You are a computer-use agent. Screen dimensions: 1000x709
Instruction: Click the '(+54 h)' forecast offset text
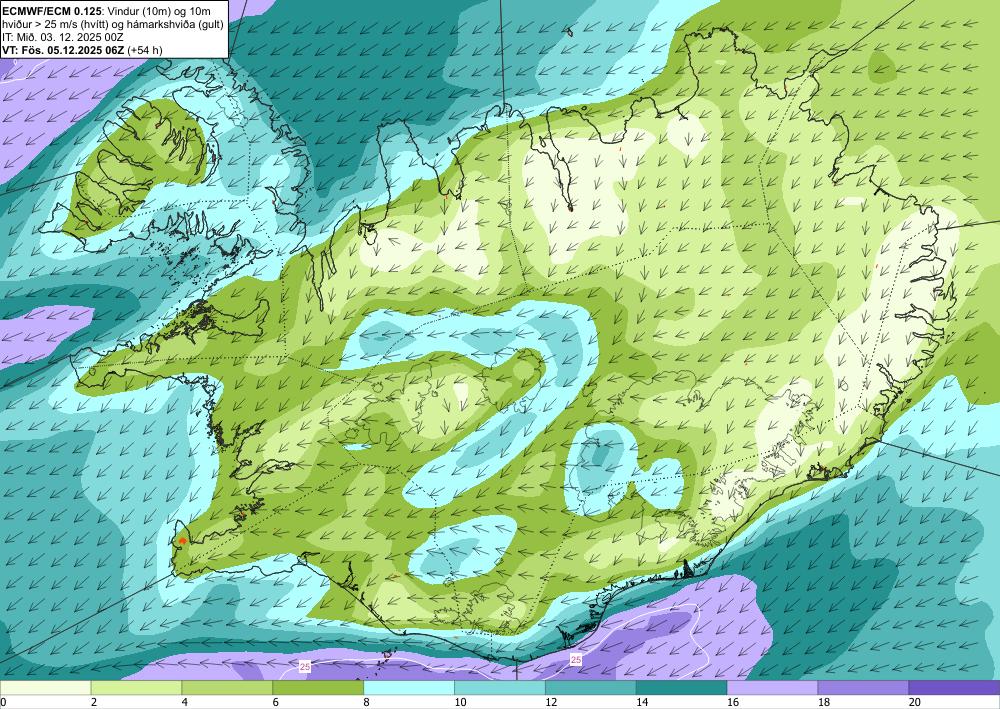point(145,50)
